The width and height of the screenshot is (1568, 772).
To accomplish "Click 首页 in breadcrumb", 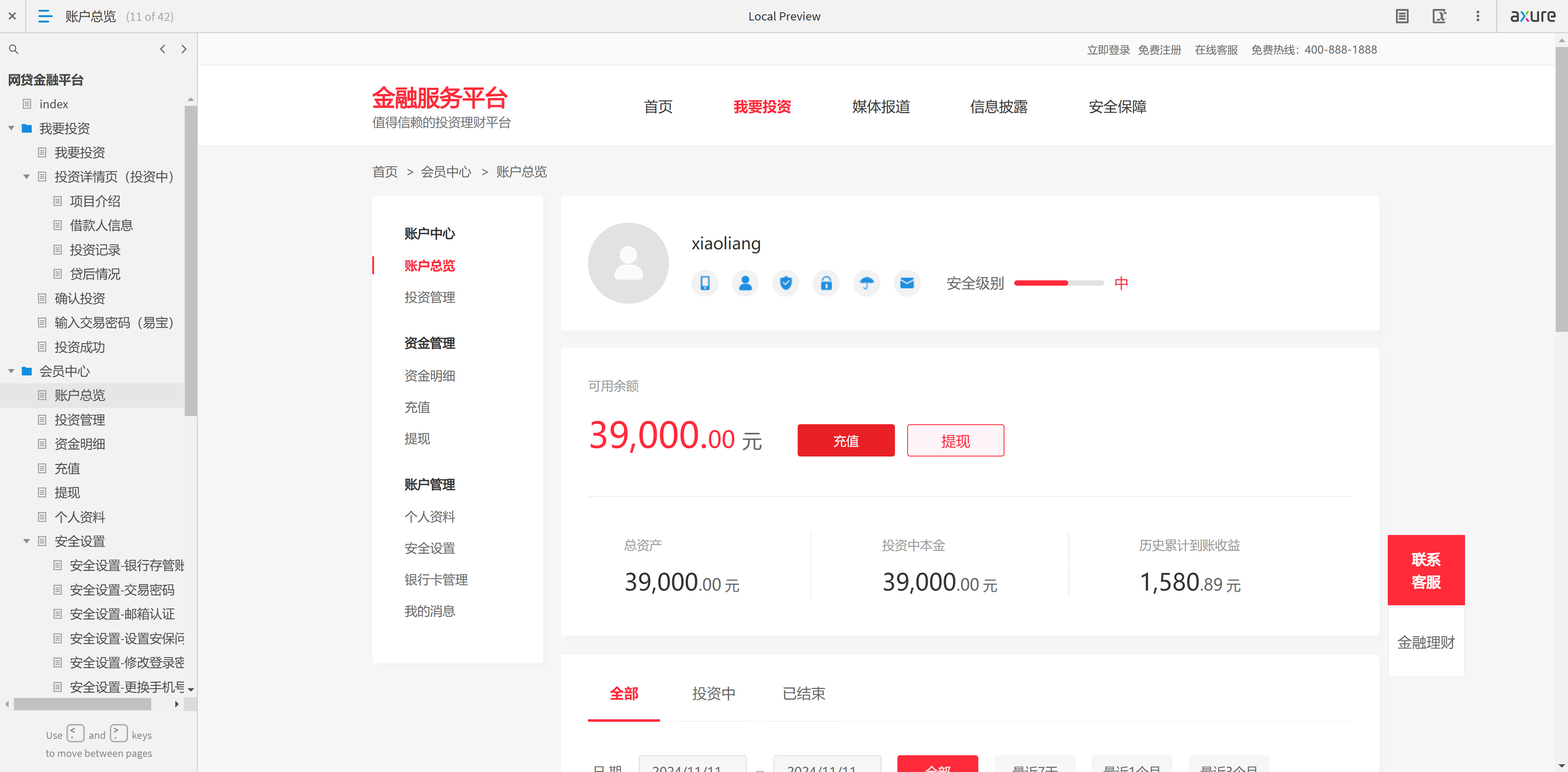I will (385, 172).
